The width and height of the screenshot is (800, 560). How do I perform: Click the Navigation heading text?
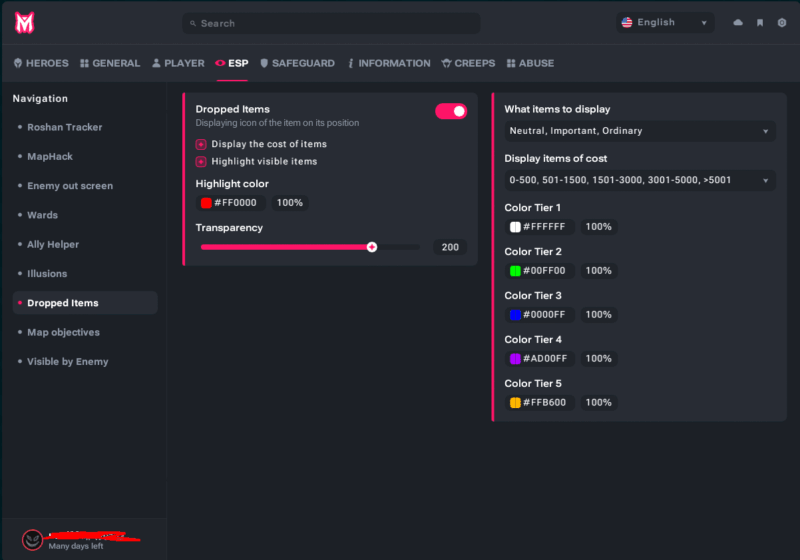pyautogui.click(x=40, y=98)
